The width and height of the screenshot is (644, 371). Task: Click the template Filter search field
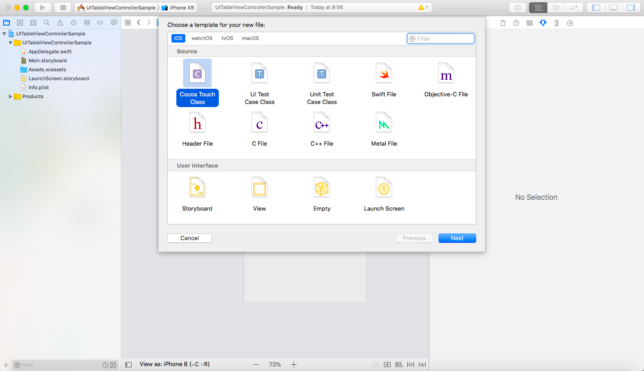pyautogui.click(x=441, y=39)
